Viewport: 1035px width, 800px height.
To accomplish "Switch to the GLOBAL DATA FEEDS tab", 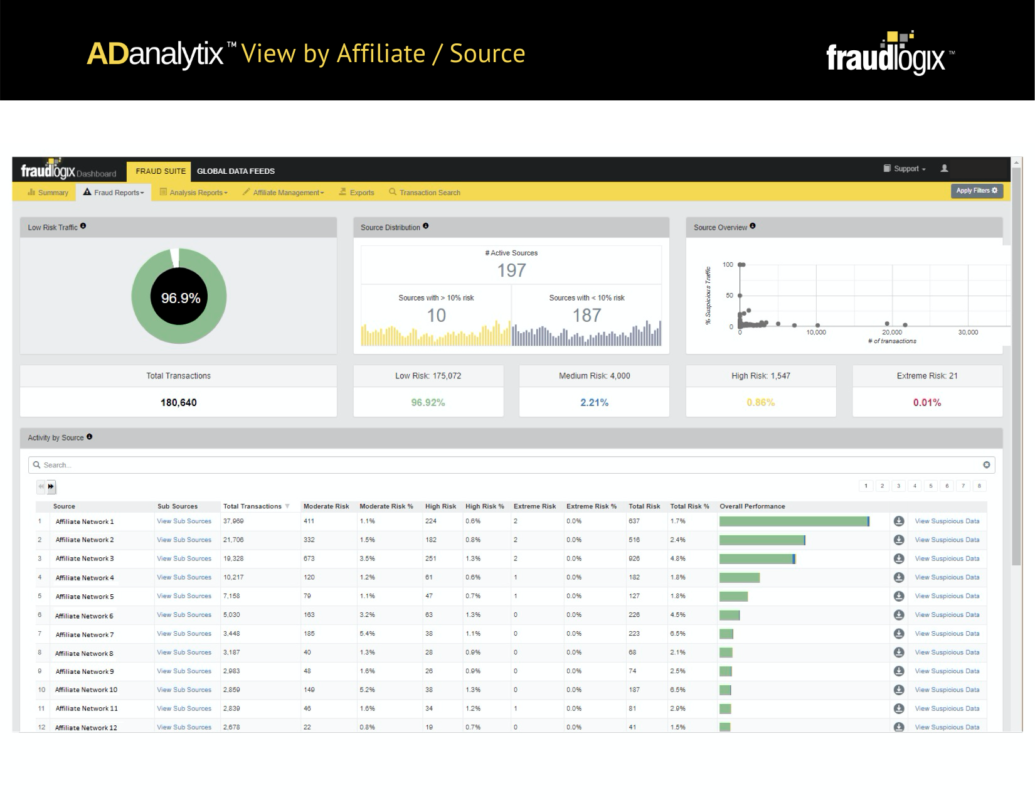I will tap(236, 171).
